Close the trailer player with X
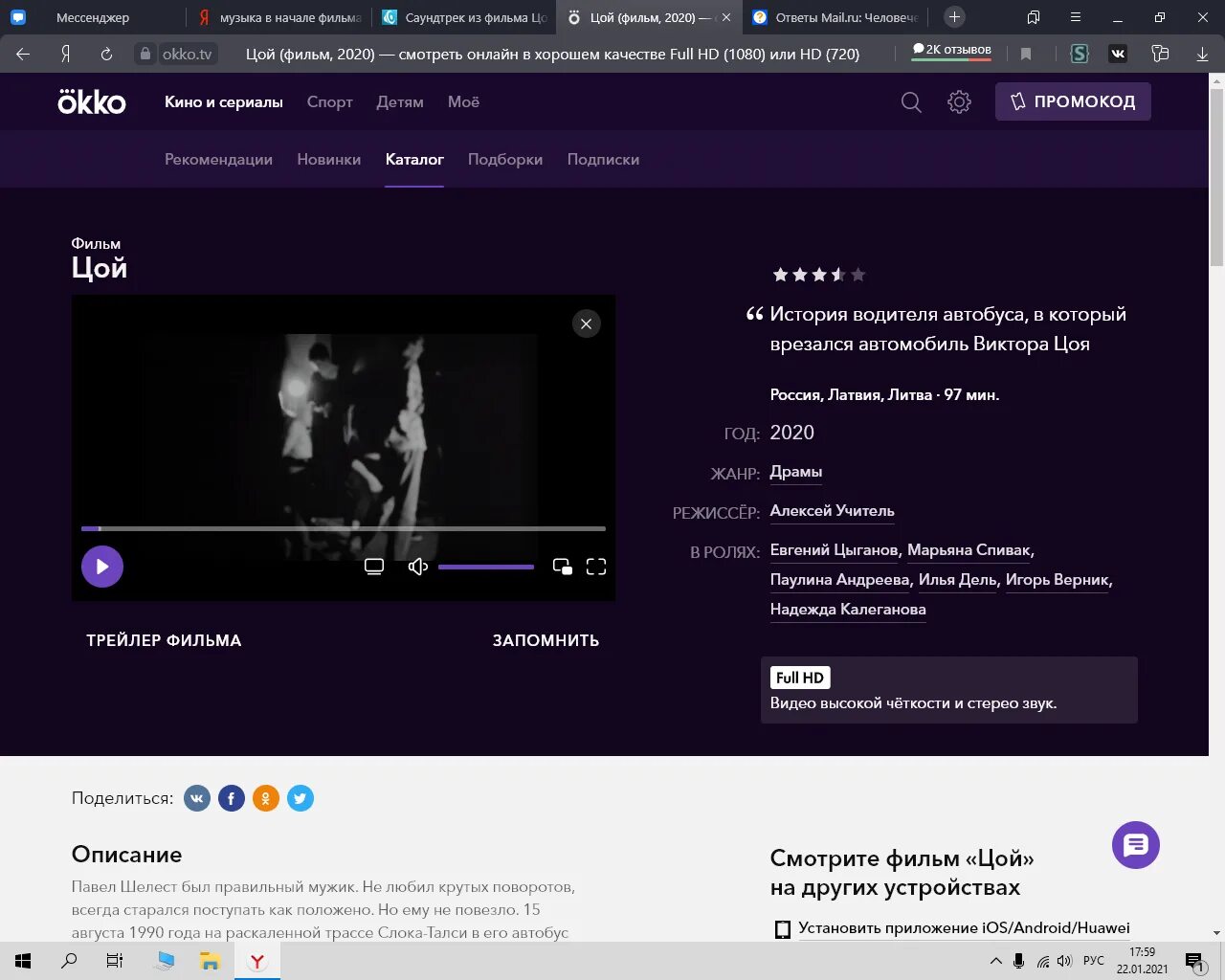This screenshot has width=1225, height=980. tap(587, 323)
